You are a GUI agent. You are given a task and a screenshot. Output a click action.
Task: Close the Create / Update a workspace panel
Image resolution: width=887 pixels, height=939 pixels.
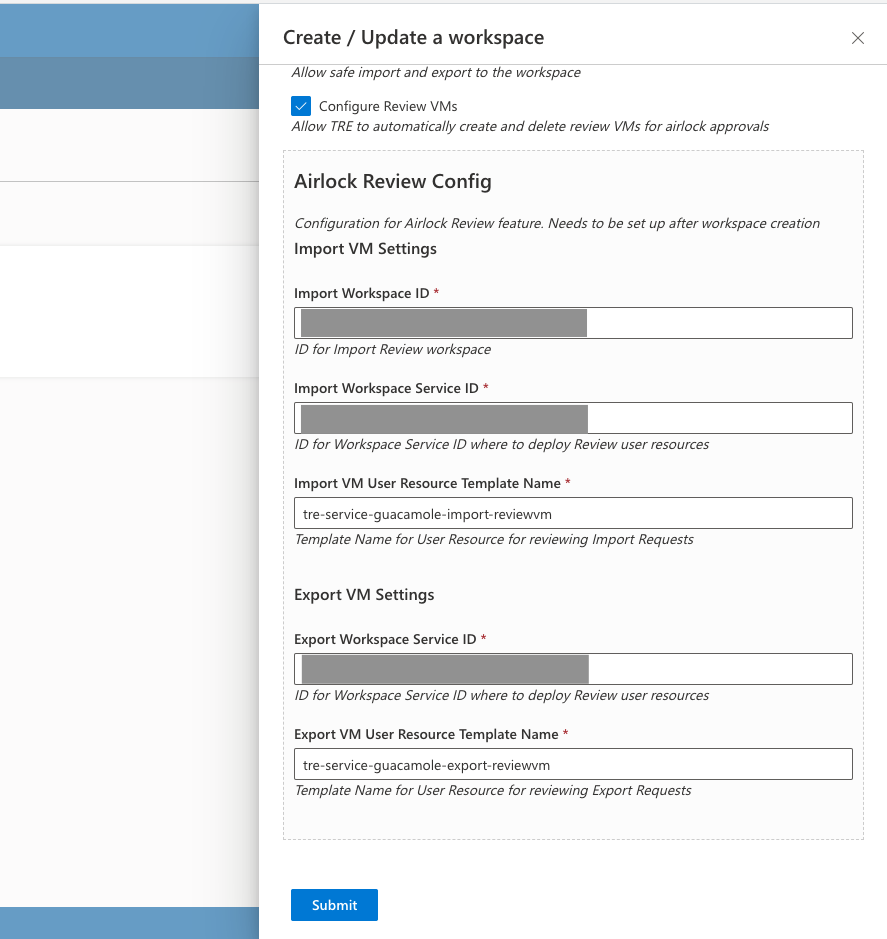857,38
